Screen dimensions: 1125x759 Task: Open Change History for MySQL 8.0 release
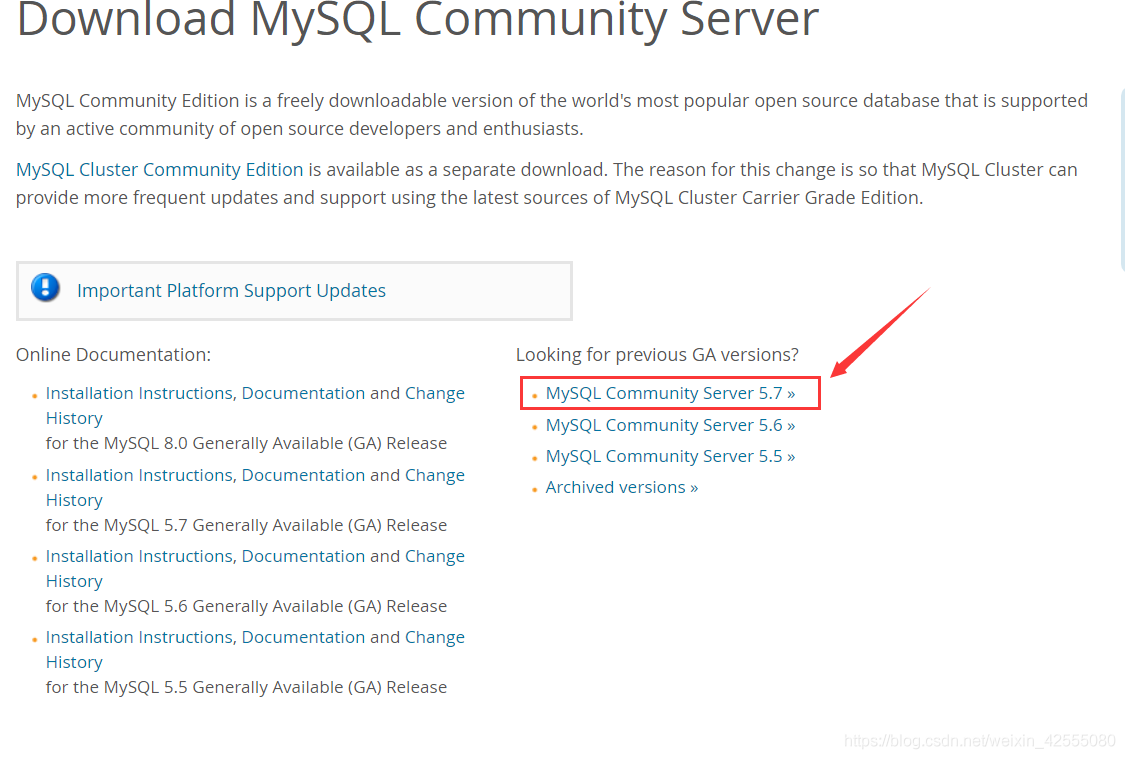click(435, 393)
